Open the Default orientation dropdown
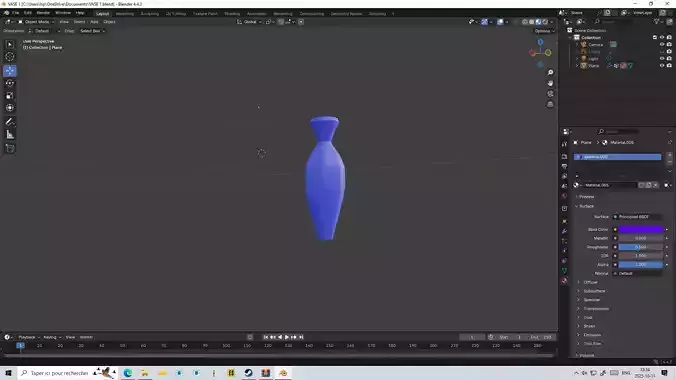This screenshot has height=380, width=676. click(44, 31)
